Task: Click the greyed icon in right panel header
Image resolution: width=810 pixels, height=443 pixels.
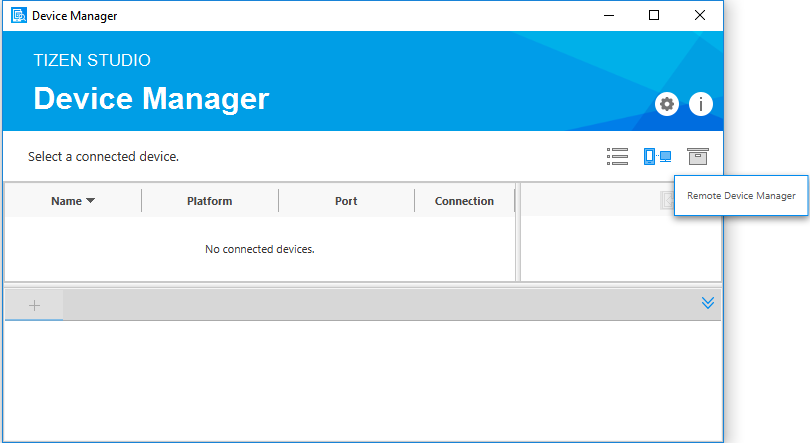Action: [x=667, y=200]
